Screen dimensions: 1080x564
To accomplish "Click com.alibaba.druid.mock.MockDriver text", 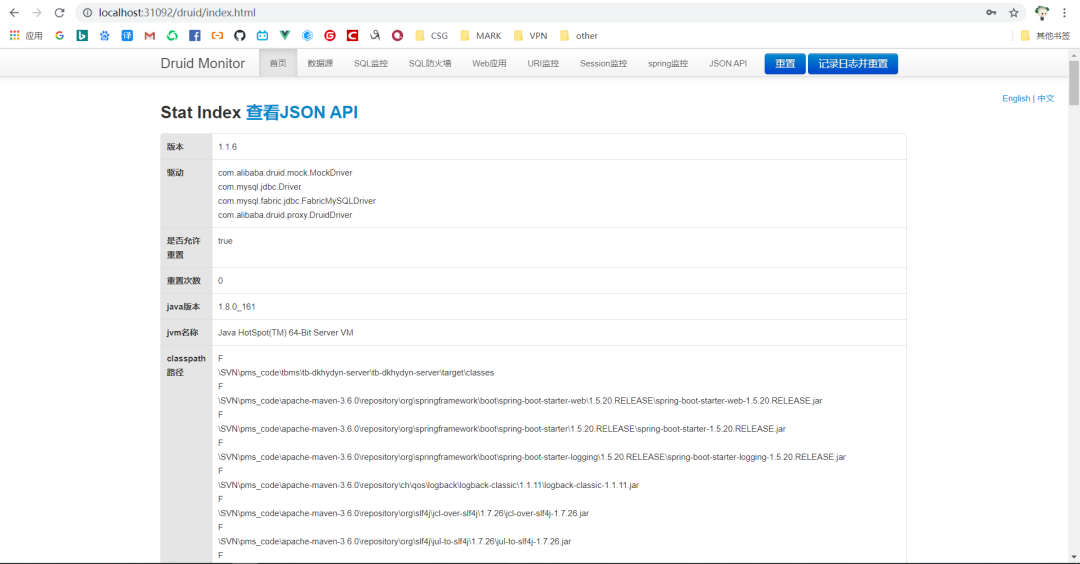I will coord(285,173).
